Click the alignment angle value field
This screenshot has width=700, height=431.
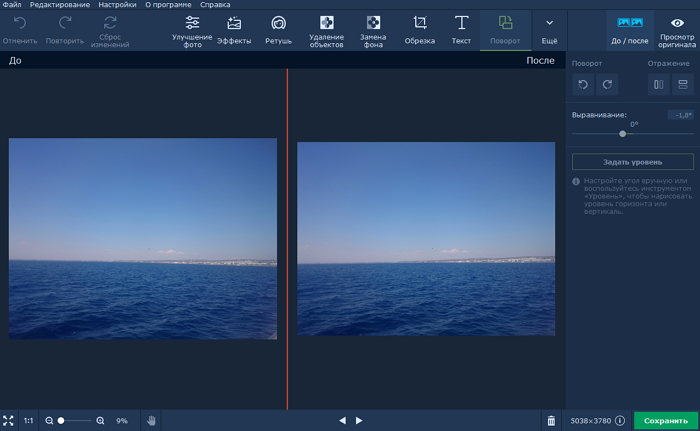tap(681, 115)
